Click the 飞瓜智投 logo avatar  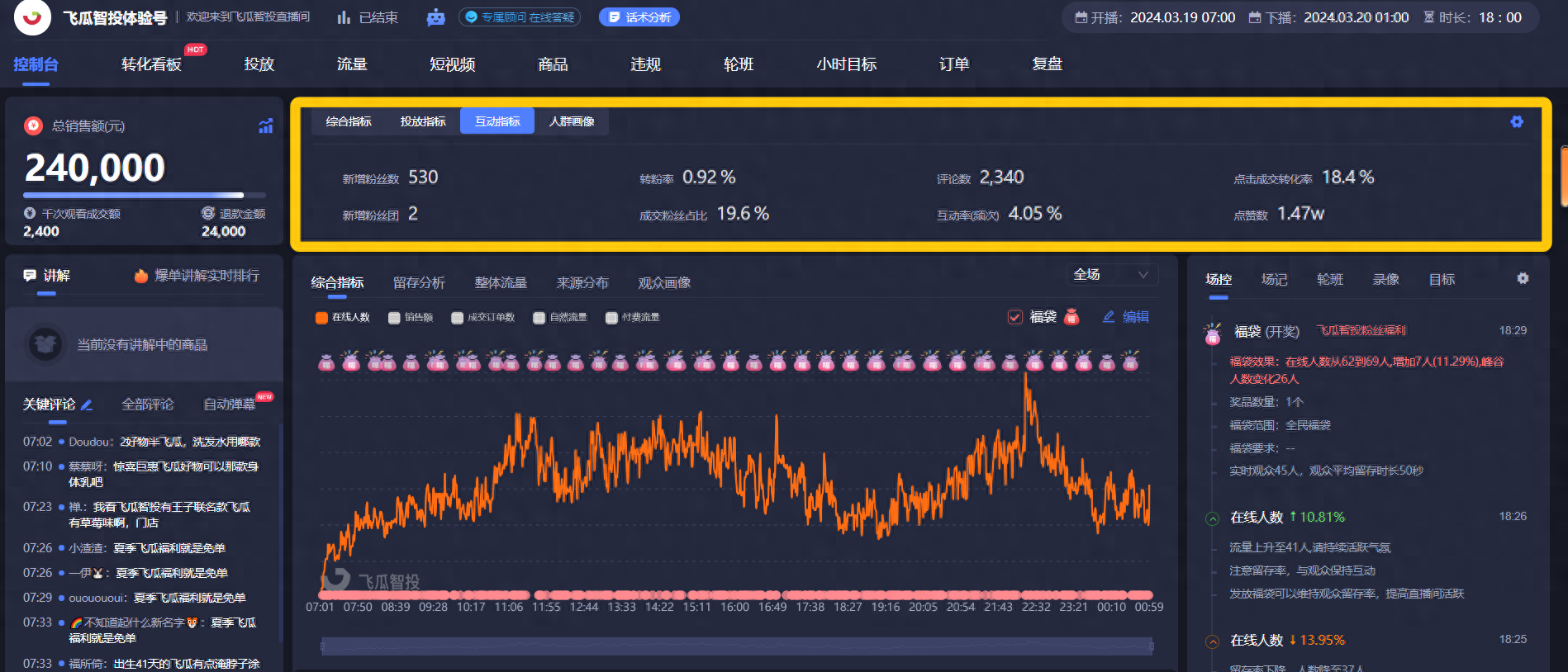(x=32, y=17)
